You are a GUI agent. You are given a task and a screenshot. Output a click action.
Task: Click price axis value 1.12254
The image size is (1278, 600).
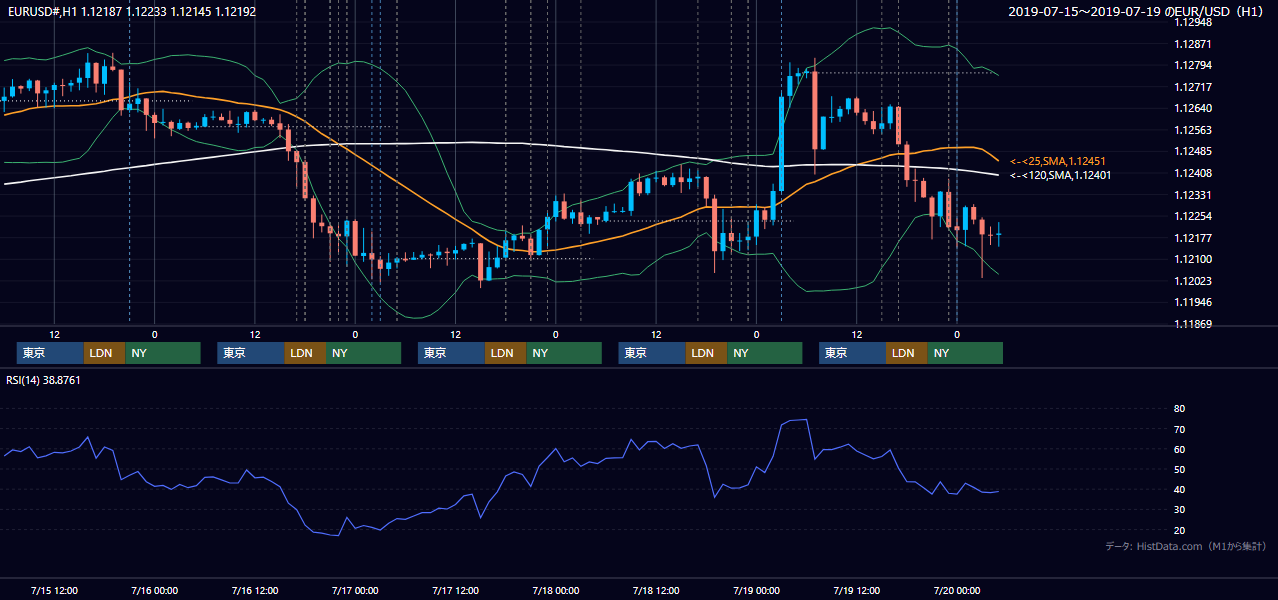click(x=1193, y=216)
